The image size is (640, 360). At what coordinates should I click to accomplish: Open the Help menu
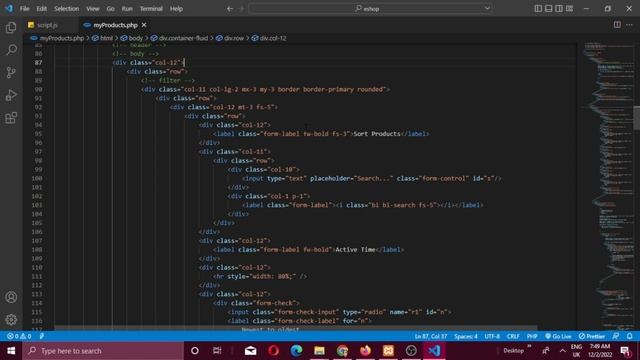pos(176,9)
